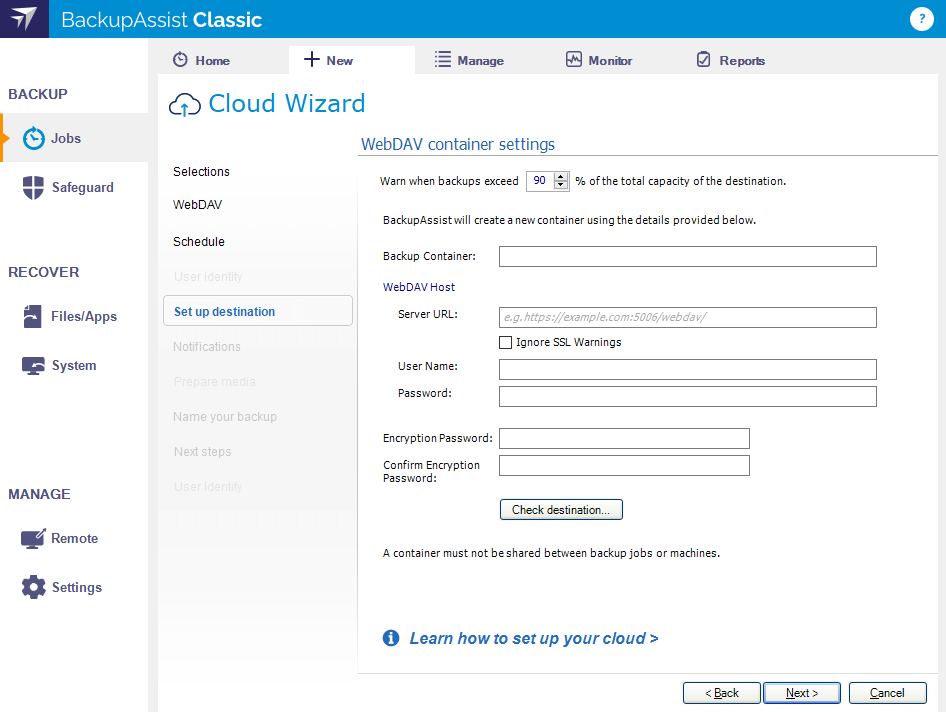Click the Safeguard shield icon

tap(33, 188)
